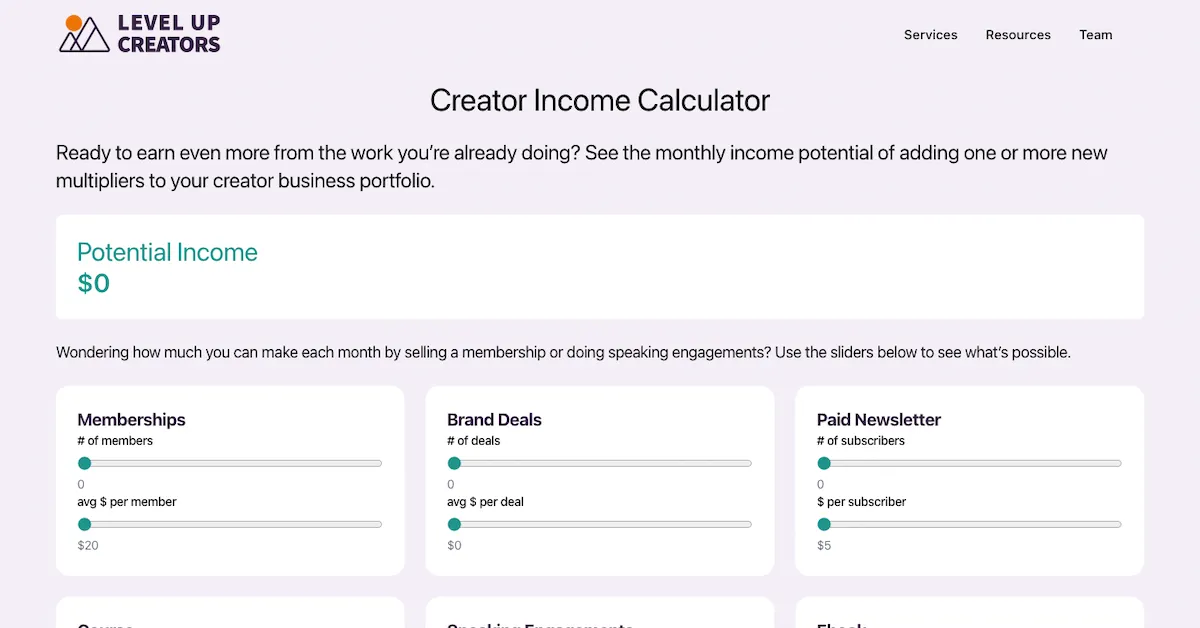1200x628 pixels.
Task: Open the Resources navigation link
Action: pos(1018,34)
